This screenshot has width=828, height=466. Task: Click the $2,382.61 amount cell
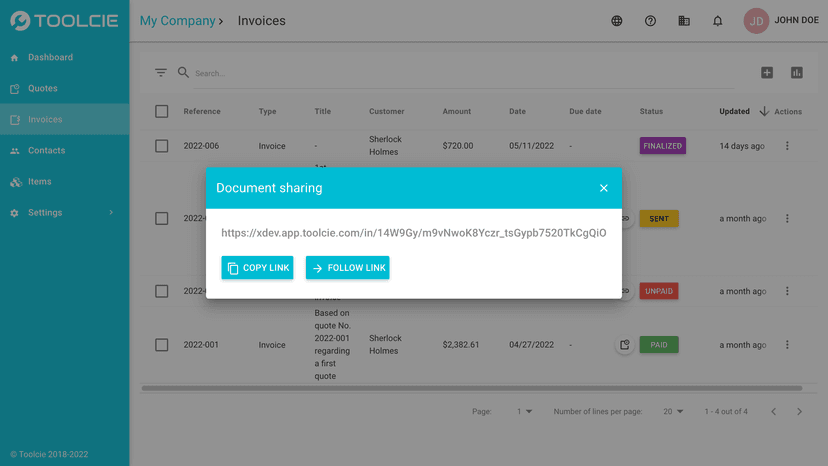pyautogui.click(x=461, y=345)
